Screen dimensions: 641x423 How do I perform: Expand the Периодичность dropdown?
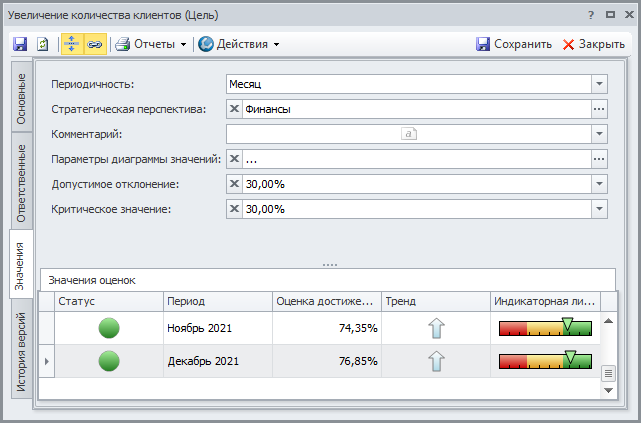(x=599, y=85)
